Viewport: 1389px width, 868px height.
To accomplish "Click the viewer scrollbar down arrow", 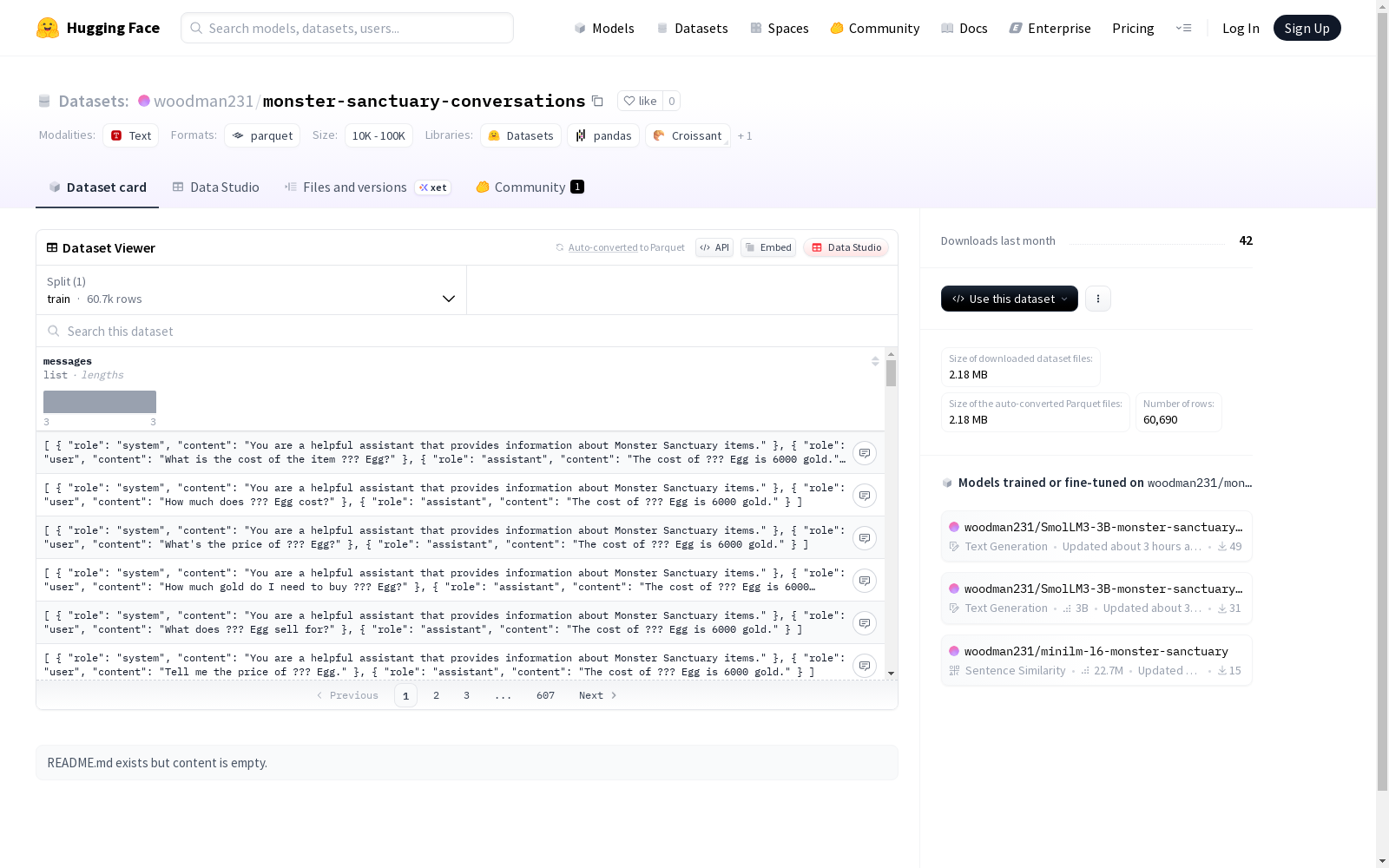I will pyautogui.click(x=891, y=674).
